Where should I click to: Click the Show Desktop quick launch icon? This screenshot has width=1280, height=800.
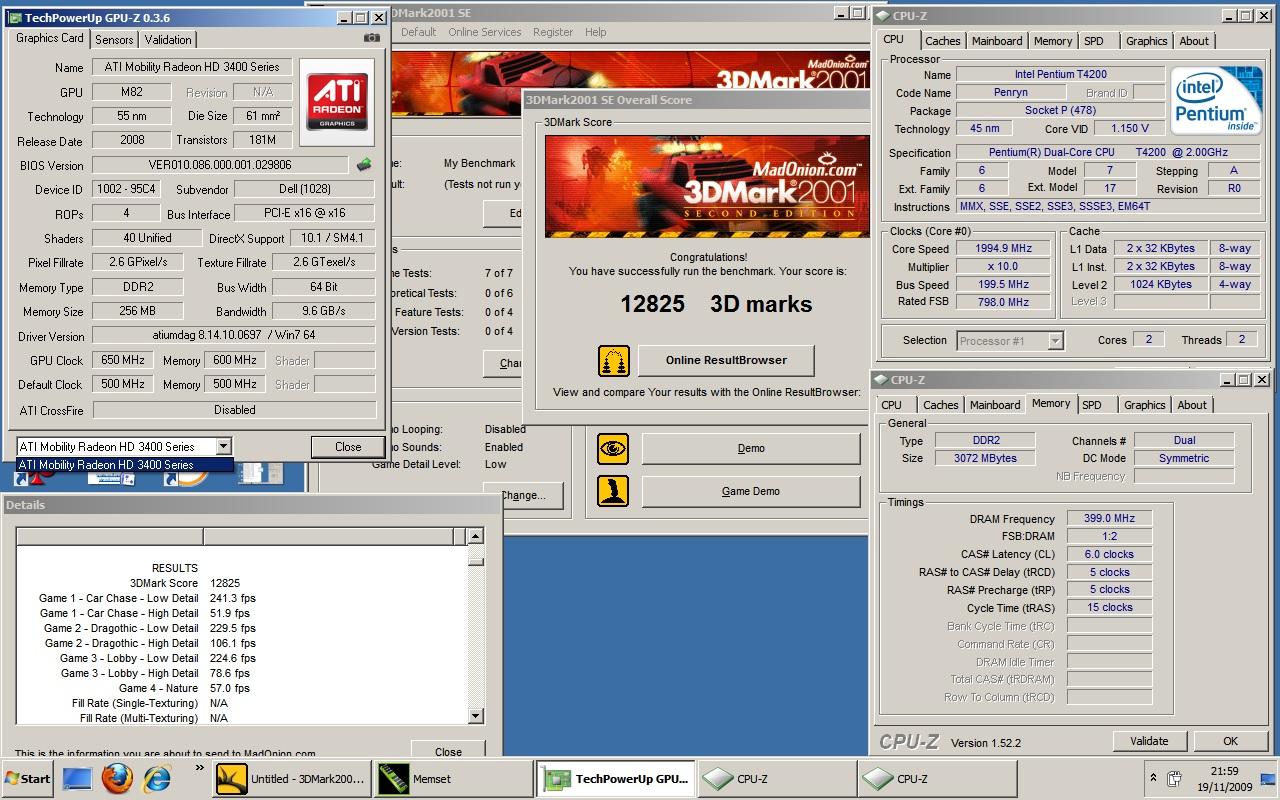(x=77, y=779)
